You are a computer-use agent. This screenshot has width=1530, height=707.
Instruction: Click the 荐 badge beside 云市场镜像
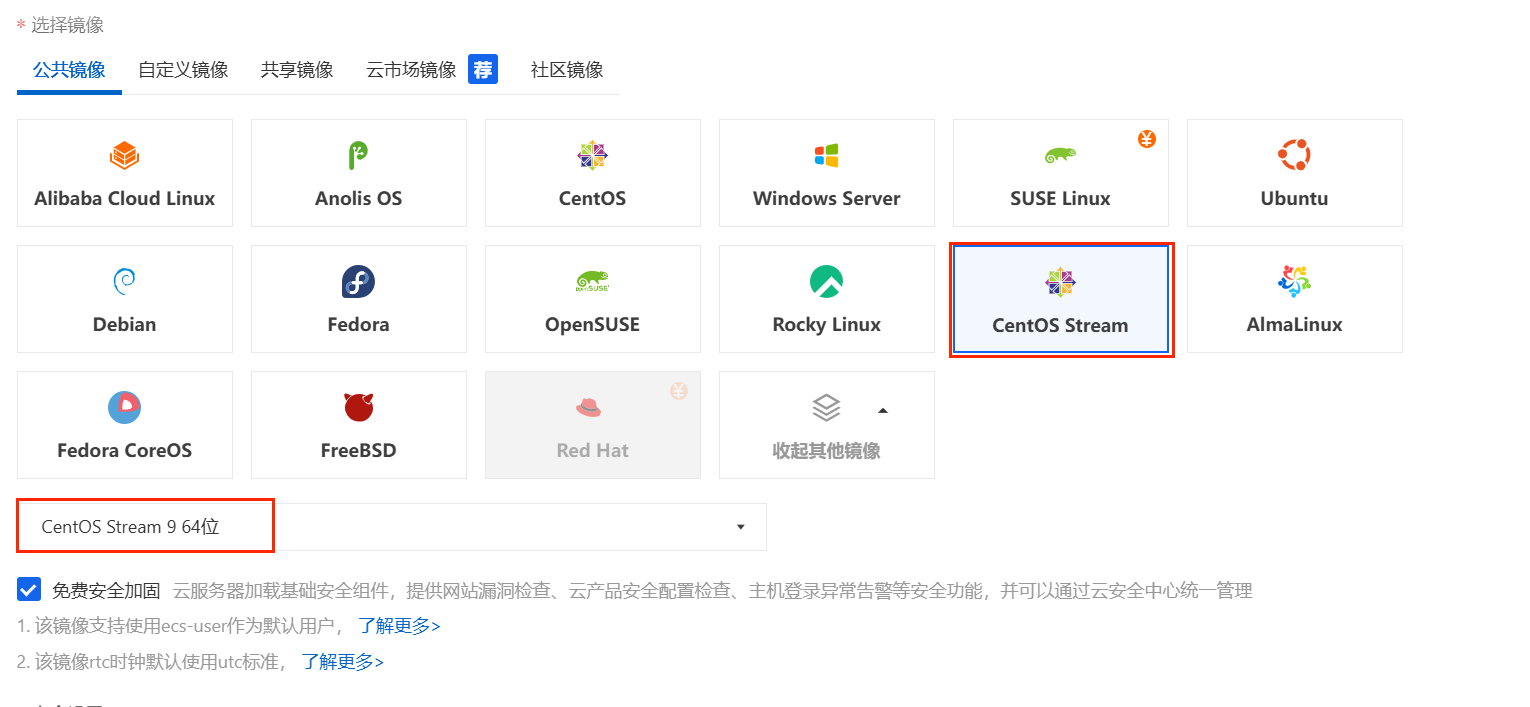(483, 69)
